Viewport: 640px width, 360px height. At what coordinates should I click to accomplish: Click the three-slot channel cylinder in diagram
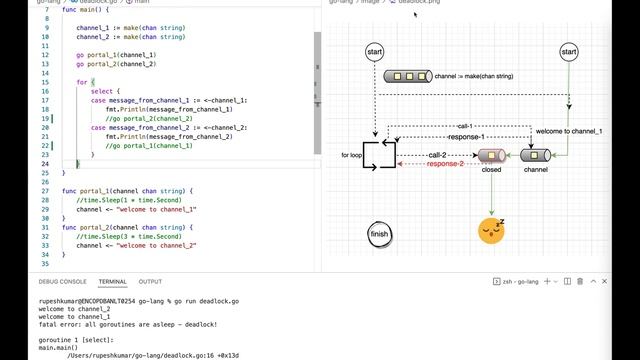click(408, 76)
